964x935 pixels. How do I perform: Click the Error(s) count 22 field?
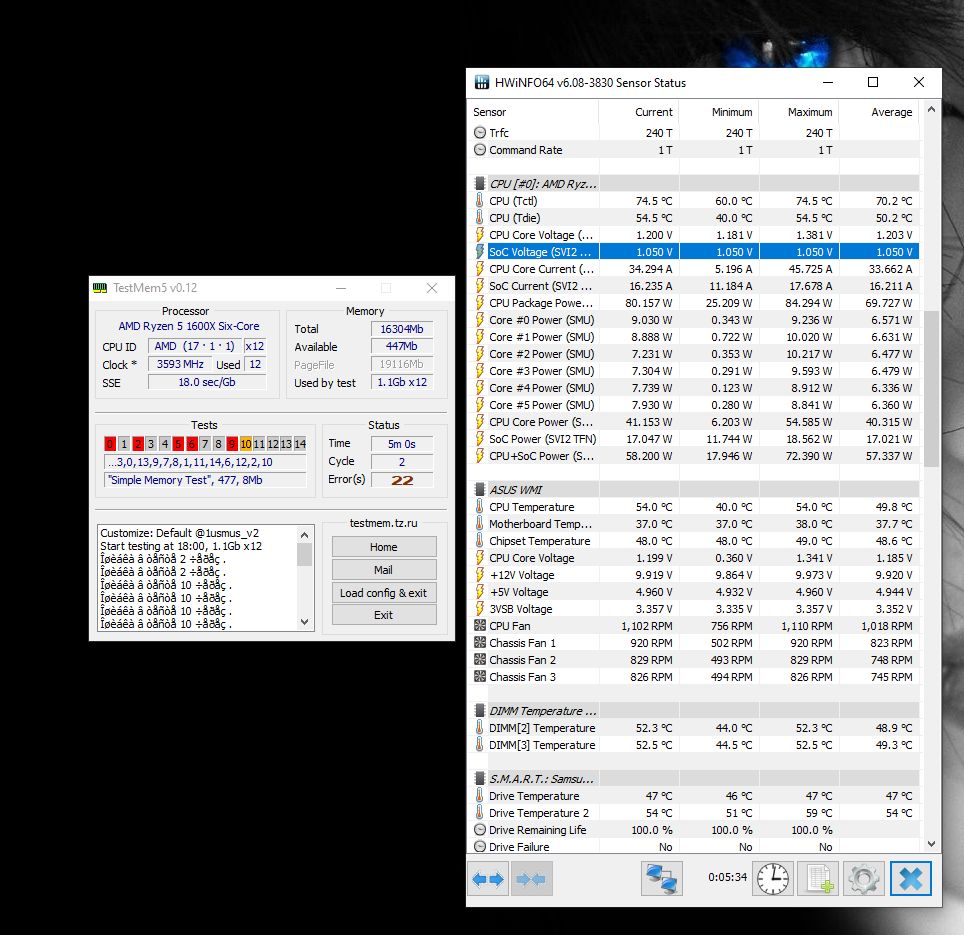click(402, 480)
